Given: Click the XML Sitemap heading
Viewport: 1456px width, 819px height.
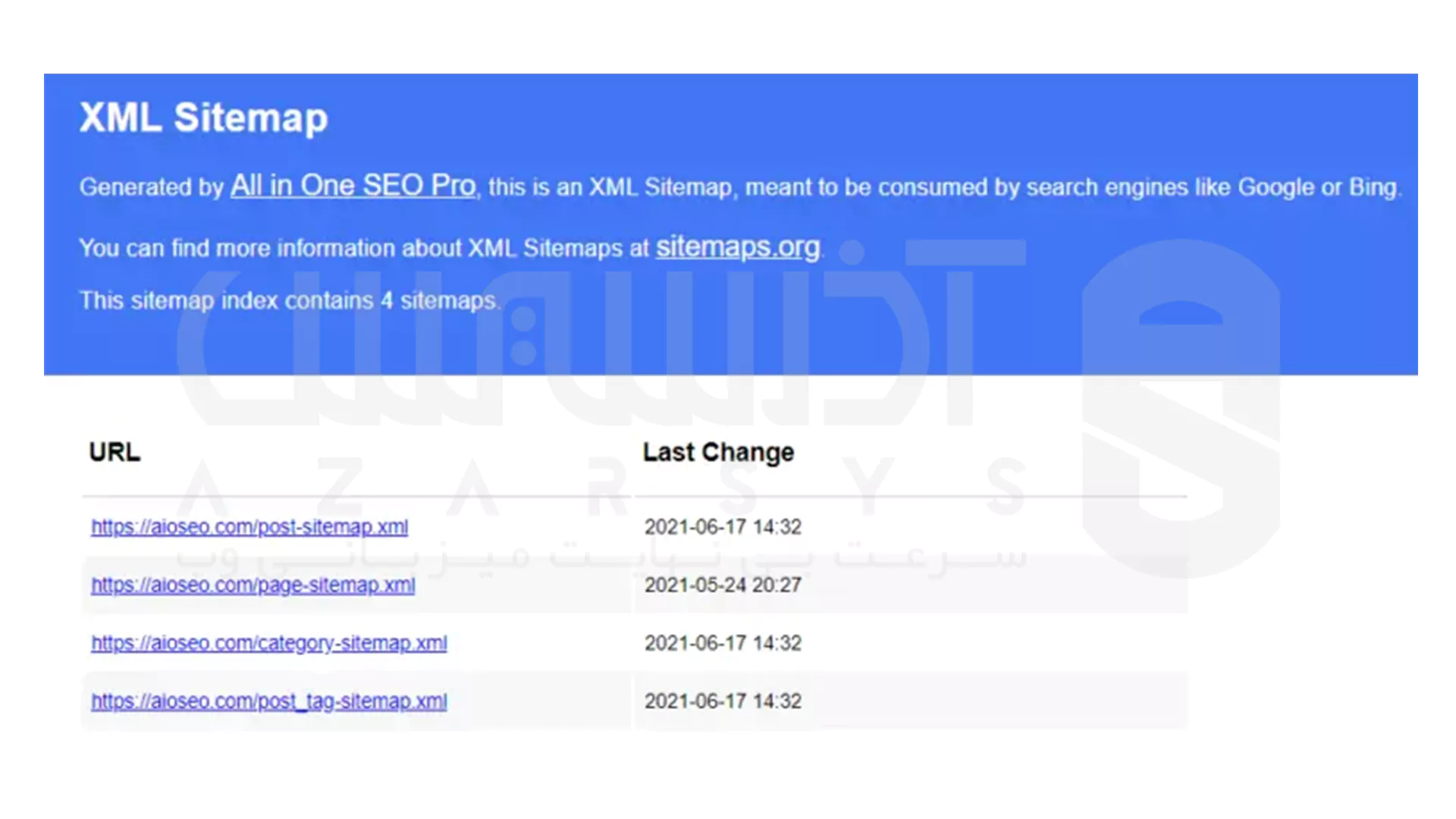Looking at the screenshot, I should tap(203, 118).
